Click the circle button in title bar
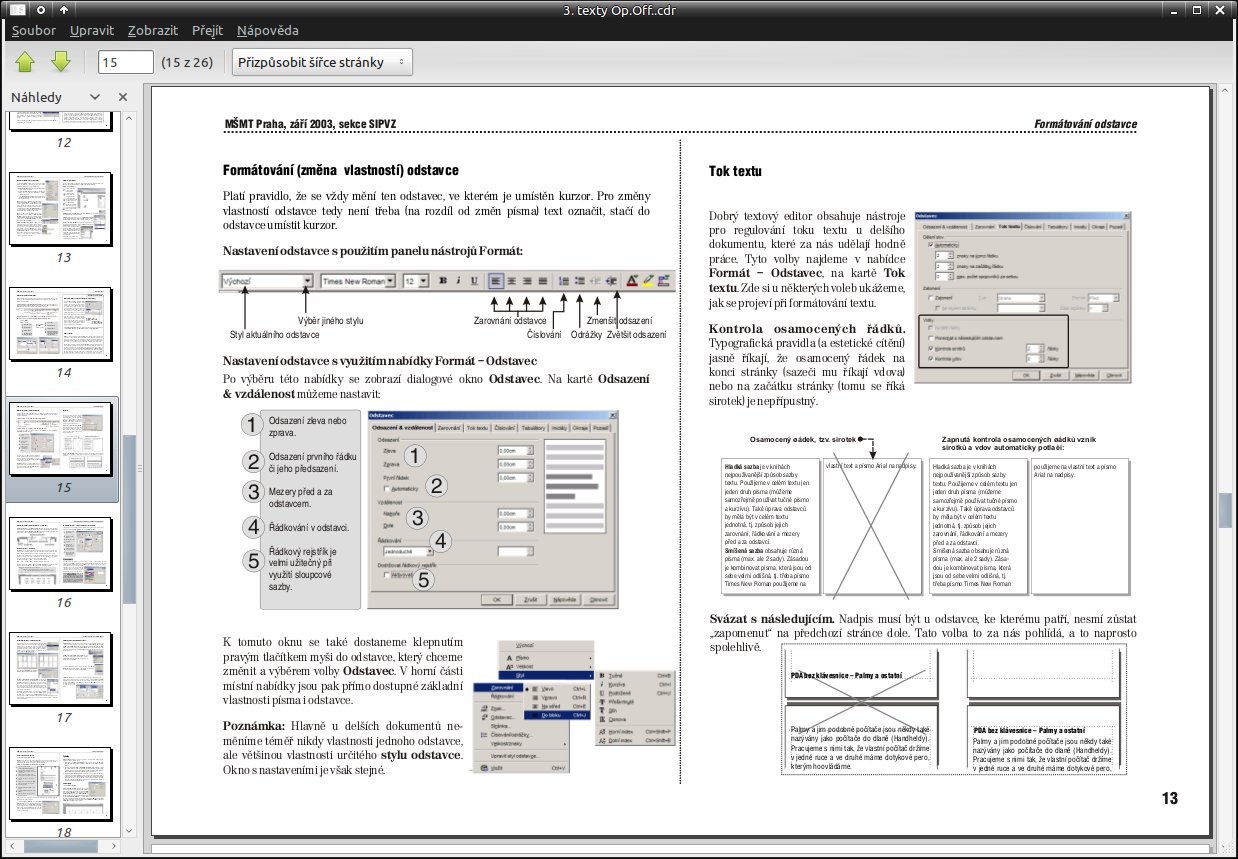 [41, 9]
